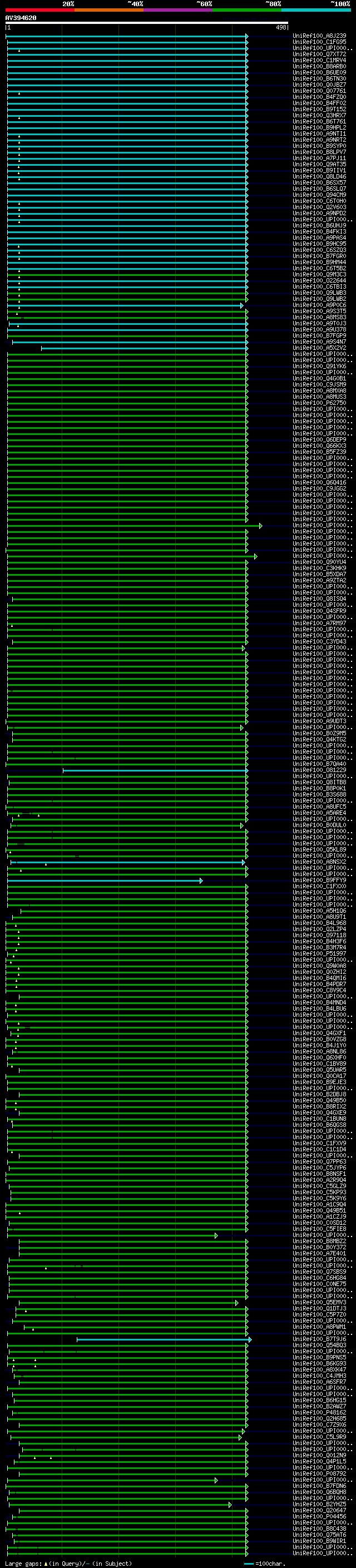Select text UniRef100_Q2V603

pyautogui.click(x=319, y=207)
